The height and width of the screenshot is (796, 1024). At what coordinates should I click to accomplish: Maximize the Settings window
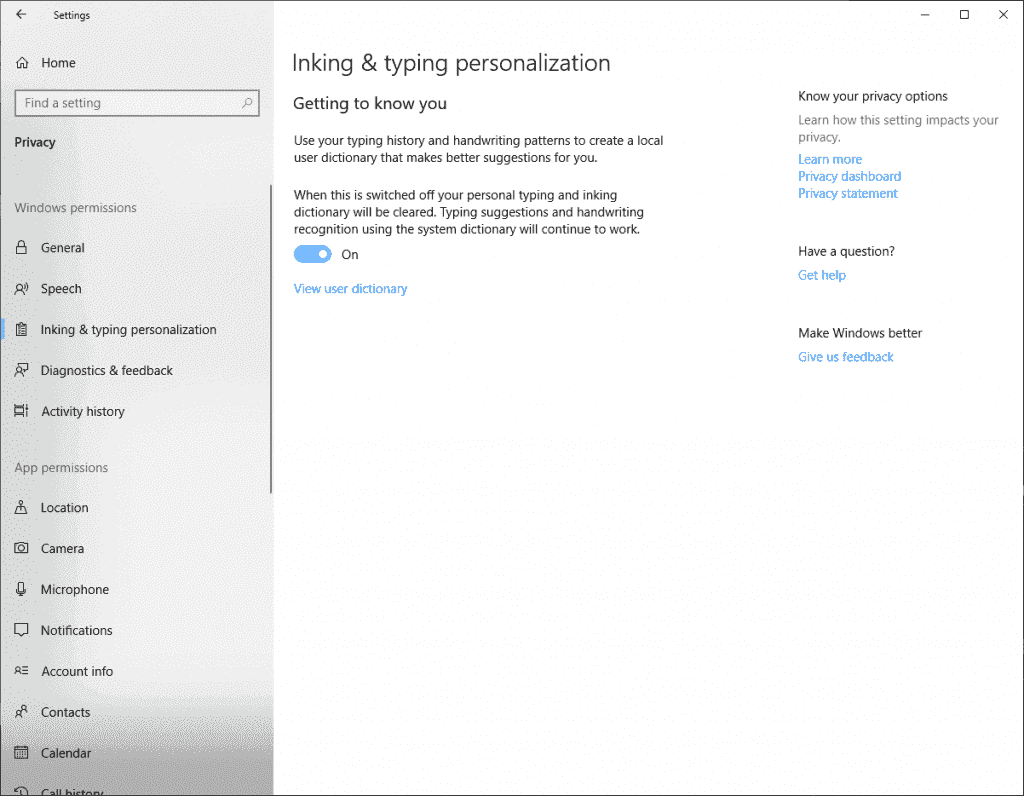point(964,14)
